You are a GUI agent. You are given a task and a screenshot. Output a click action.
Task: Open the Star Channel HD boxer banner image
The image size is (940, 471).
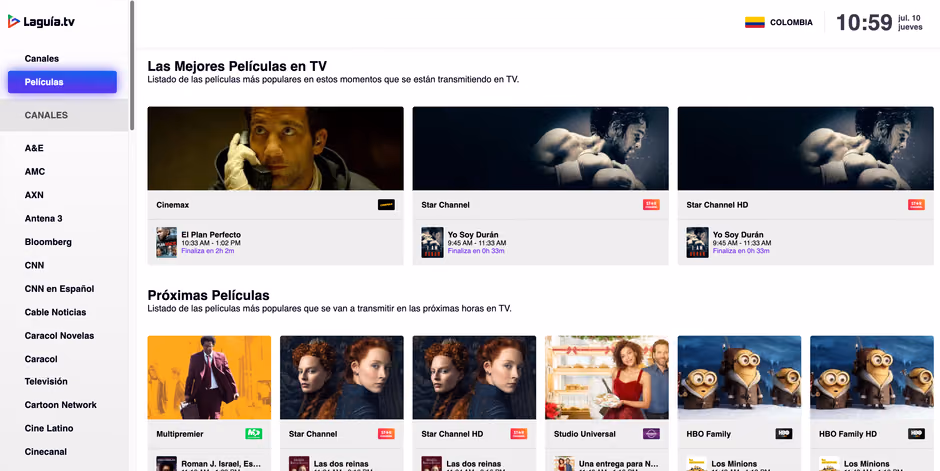[x=806, y=149]
